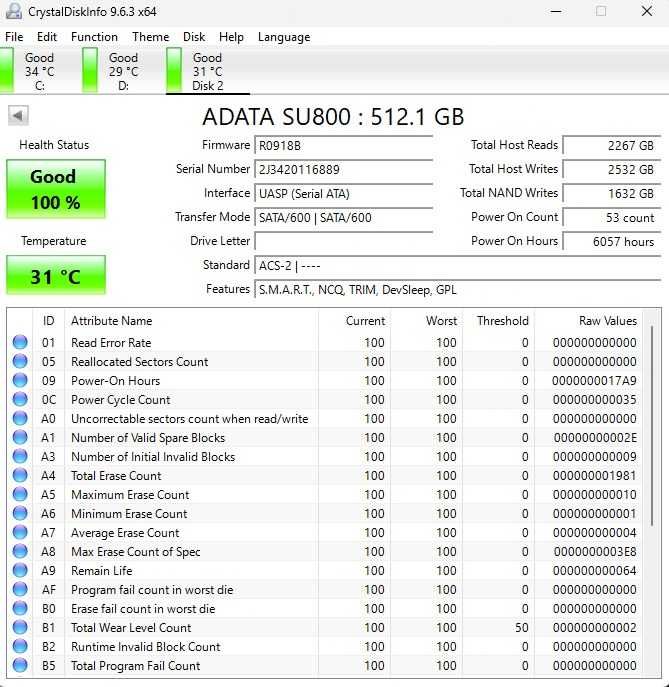Click the 31 °C temperature button
669x687 pixels.
coord(56,275)
